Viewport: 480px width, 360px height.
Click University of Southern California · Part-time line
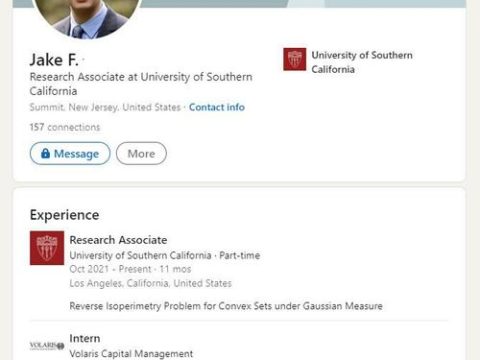click(165, 255)
